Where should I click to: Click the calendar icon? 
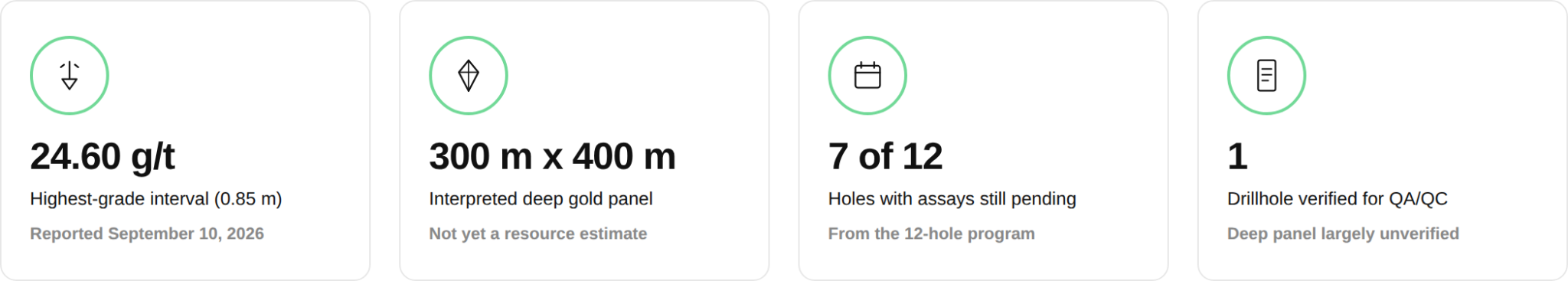click(867, 76)
